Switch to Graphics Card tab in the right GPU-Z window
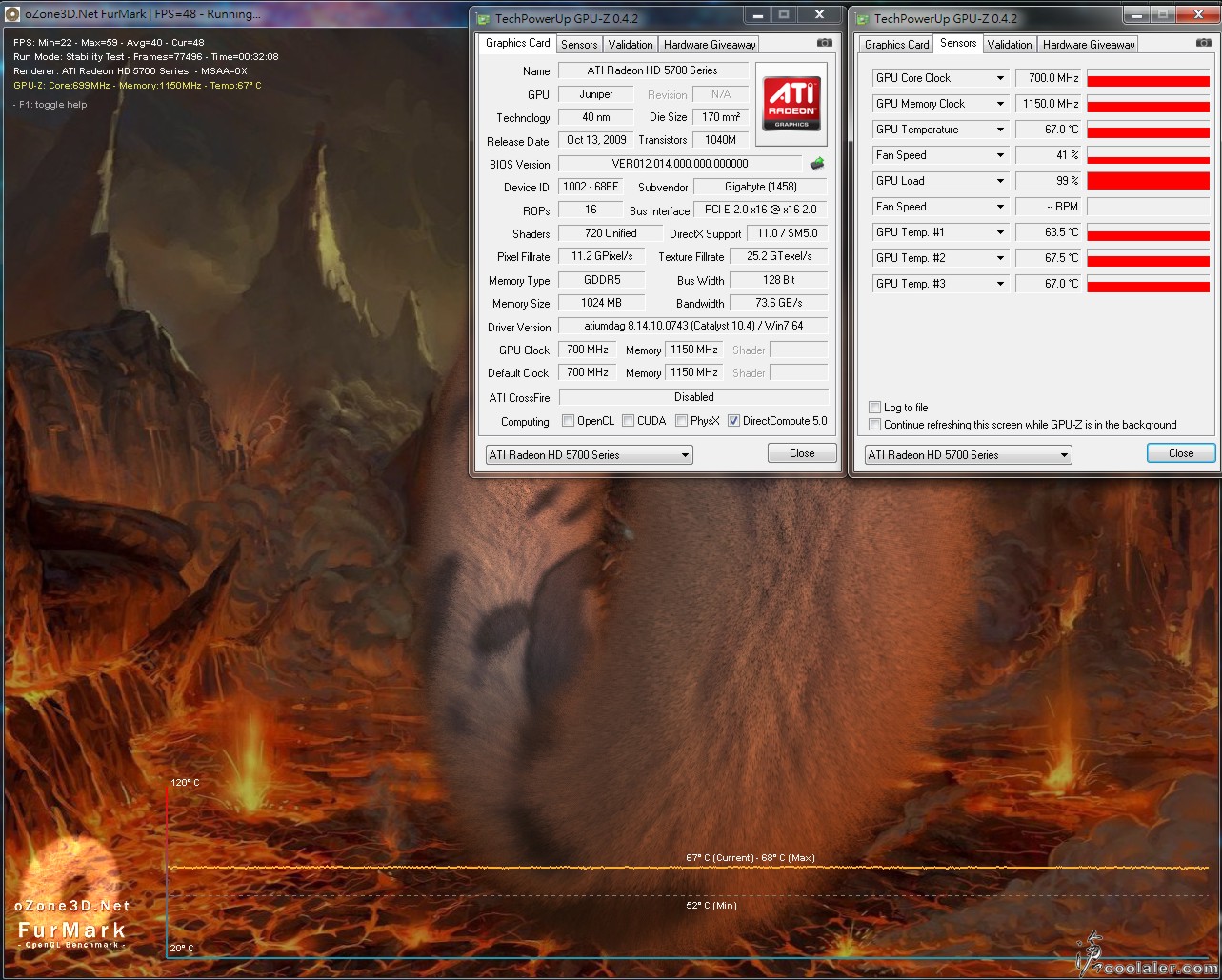This screenshot has width=1222, height=980. coord(896,45)
